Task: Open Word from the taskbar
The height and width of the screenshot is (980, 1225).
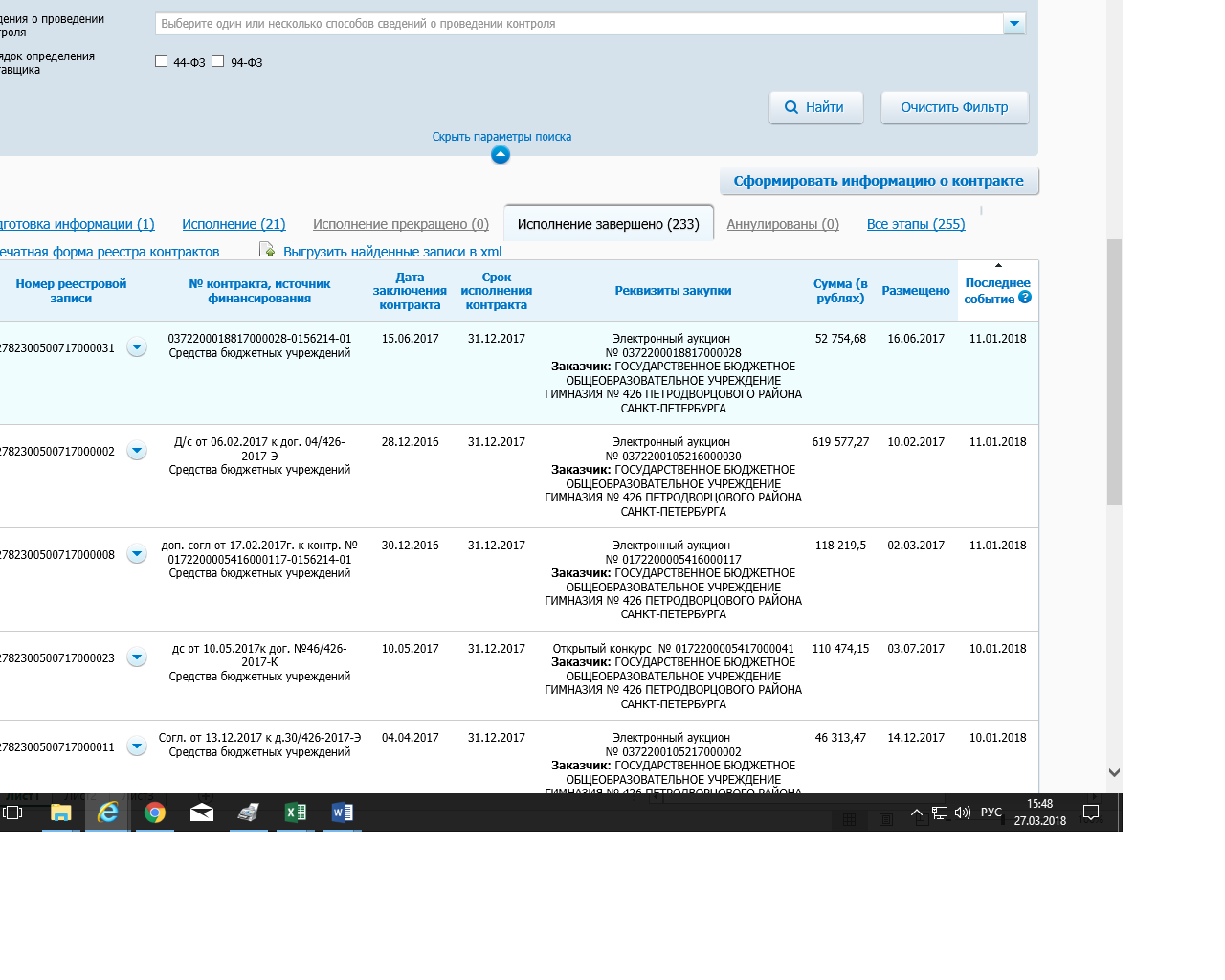Action: pos(342,813)
